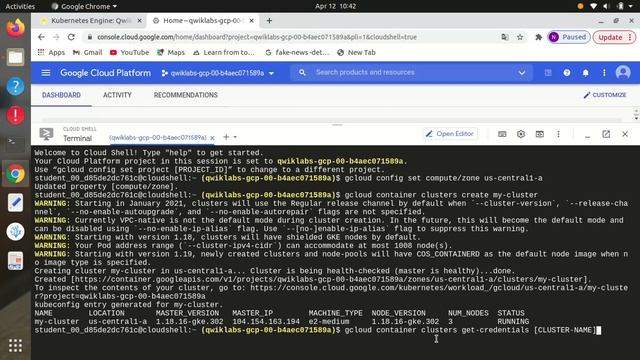Open a new Chrome tab
Image resolution: width=640 pixels, height=360 pixels.
click(x=269, y=20)
